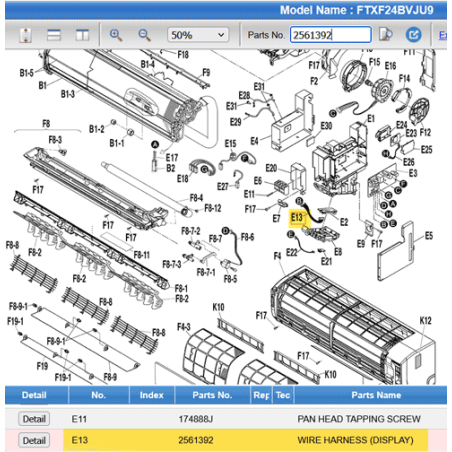Click the Parts Name column header

(376, 395)
